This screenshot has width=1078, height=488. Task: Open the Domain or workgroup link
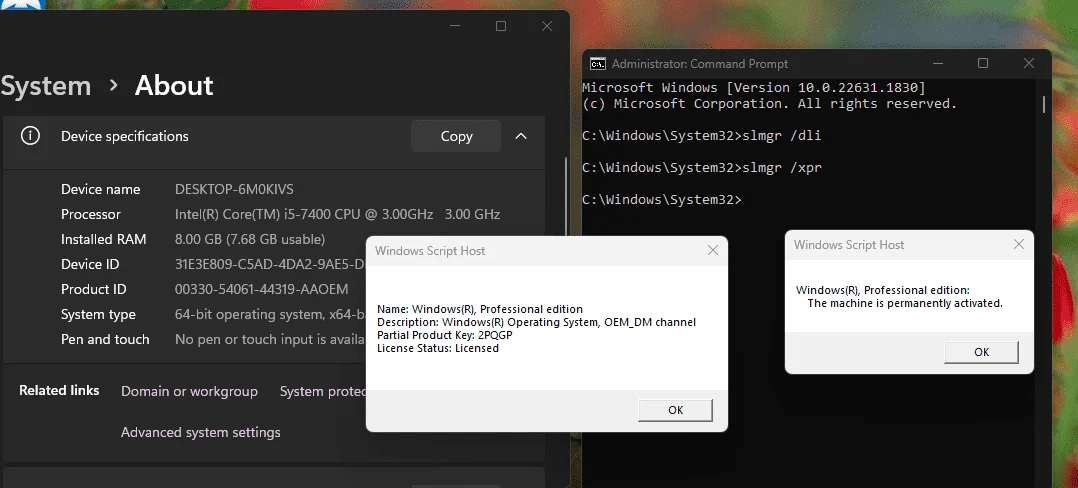pos(189,391)
